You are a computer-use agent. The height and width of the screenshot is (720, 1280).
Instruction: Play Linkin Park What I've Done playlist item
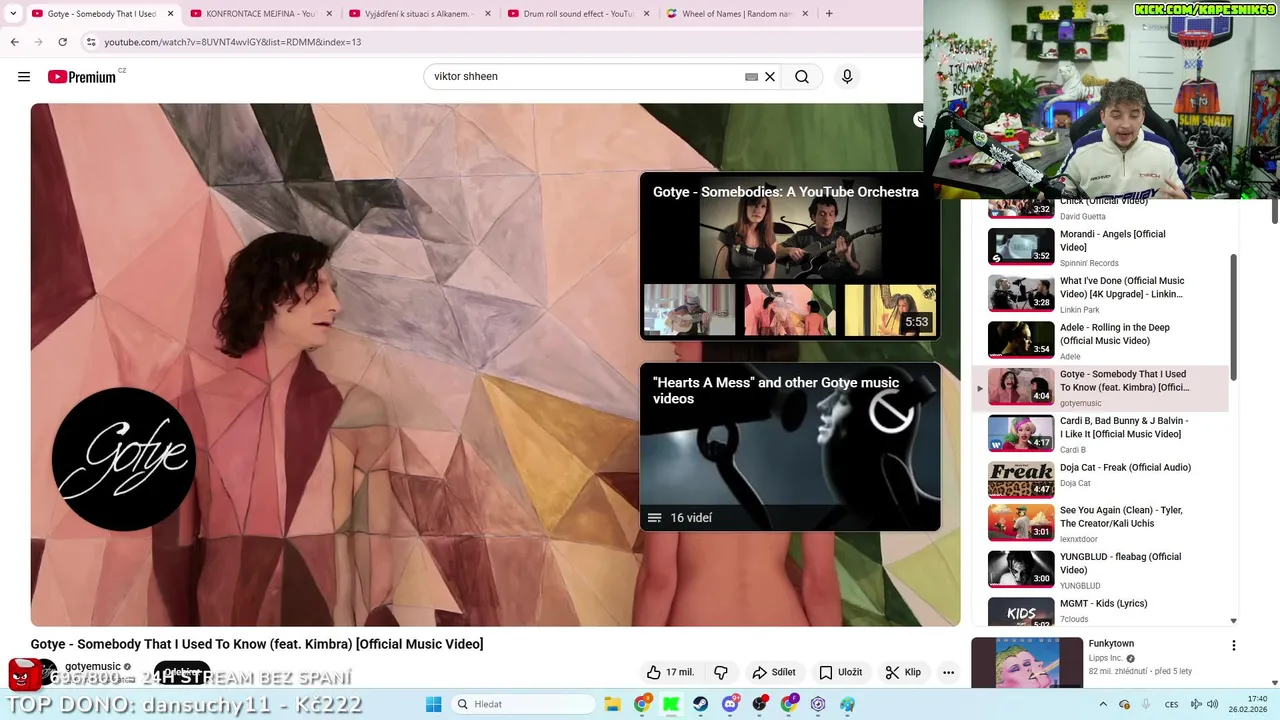[1101, 294]
